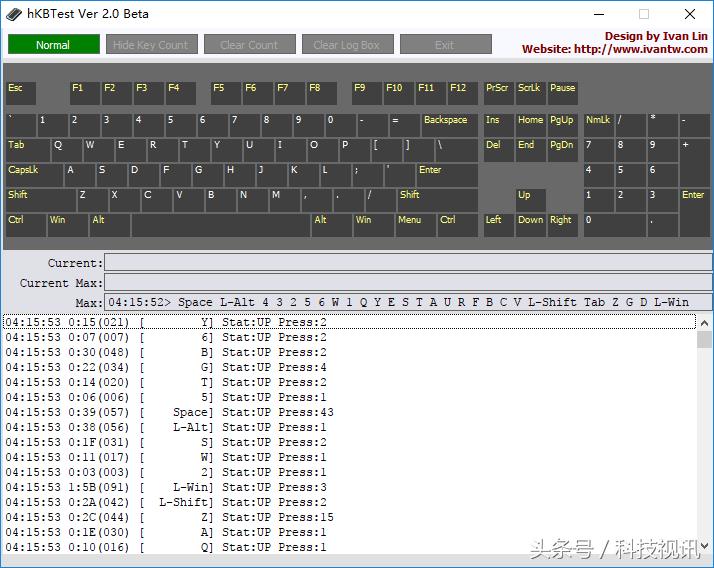The image size is (714, 568).
Task: Click the numpad 0 key tile
Action: click(615, 225)
